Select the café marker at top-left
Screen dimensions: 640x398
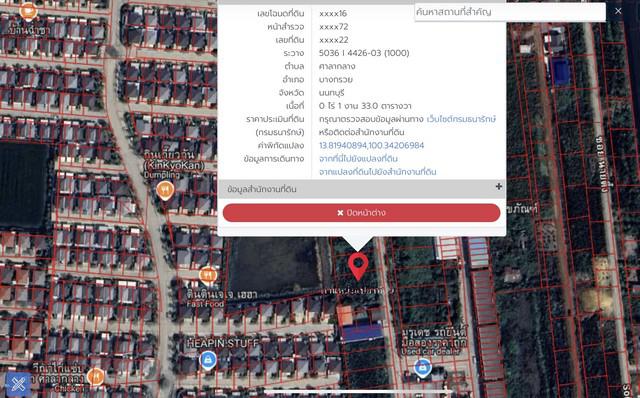[28, 11]
